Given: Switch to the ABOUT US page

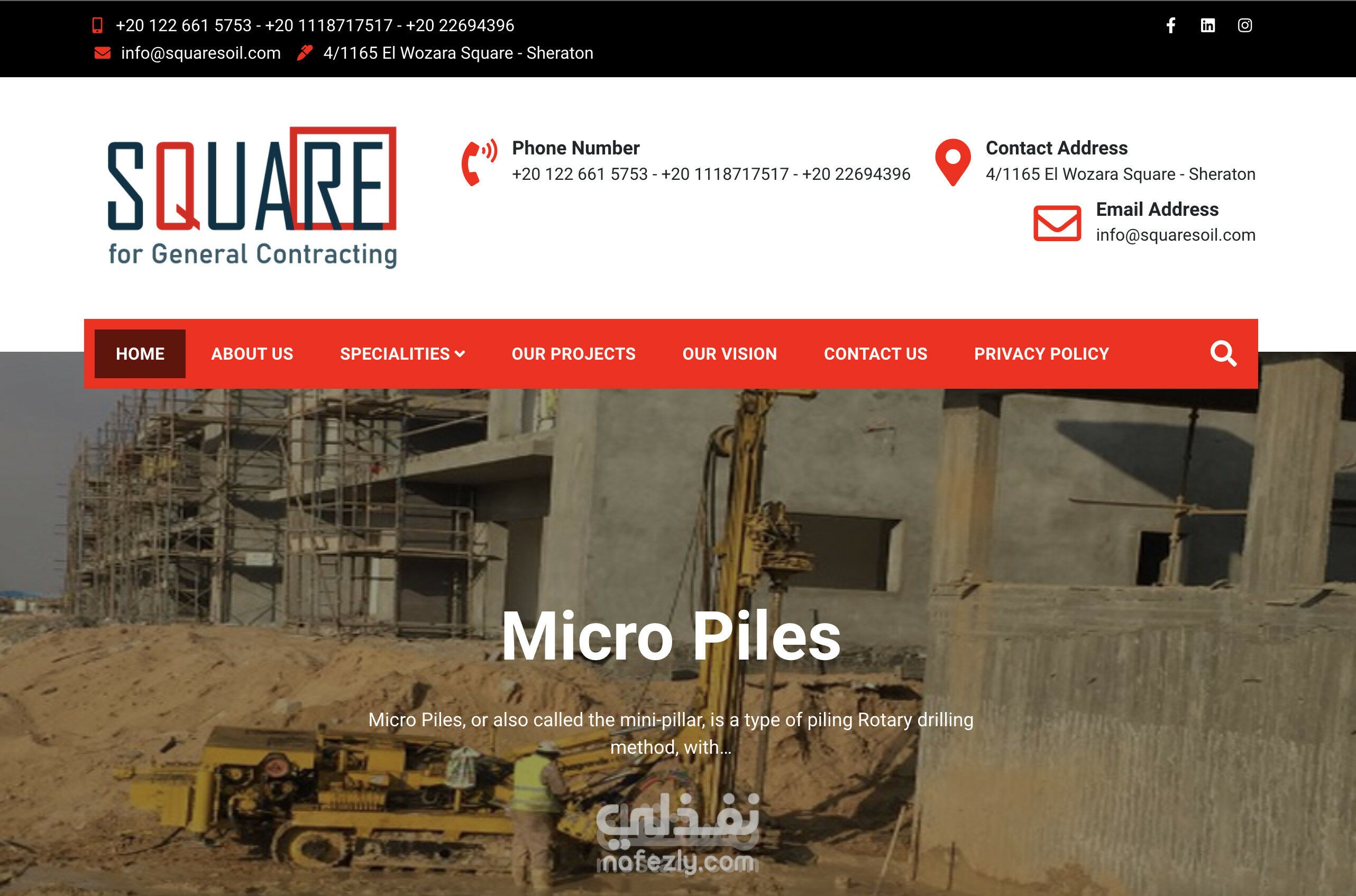Looking at the screenshot, I should coord(251,354).
